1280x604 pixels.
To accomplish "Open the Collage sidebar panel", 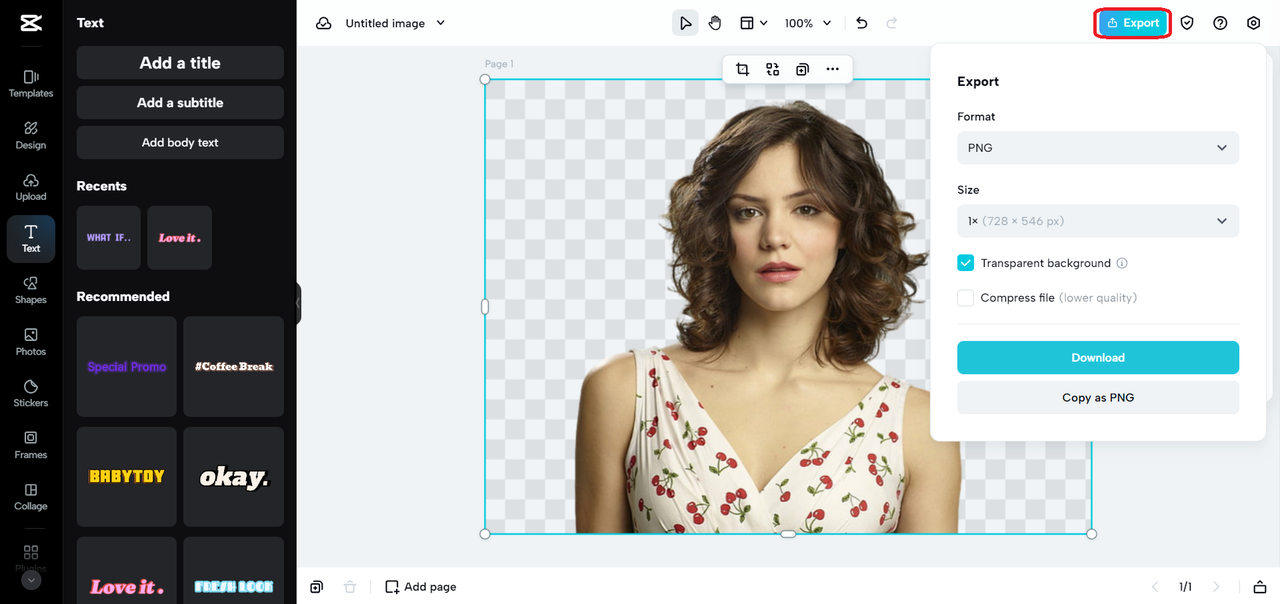I will (x=31, y=497).
